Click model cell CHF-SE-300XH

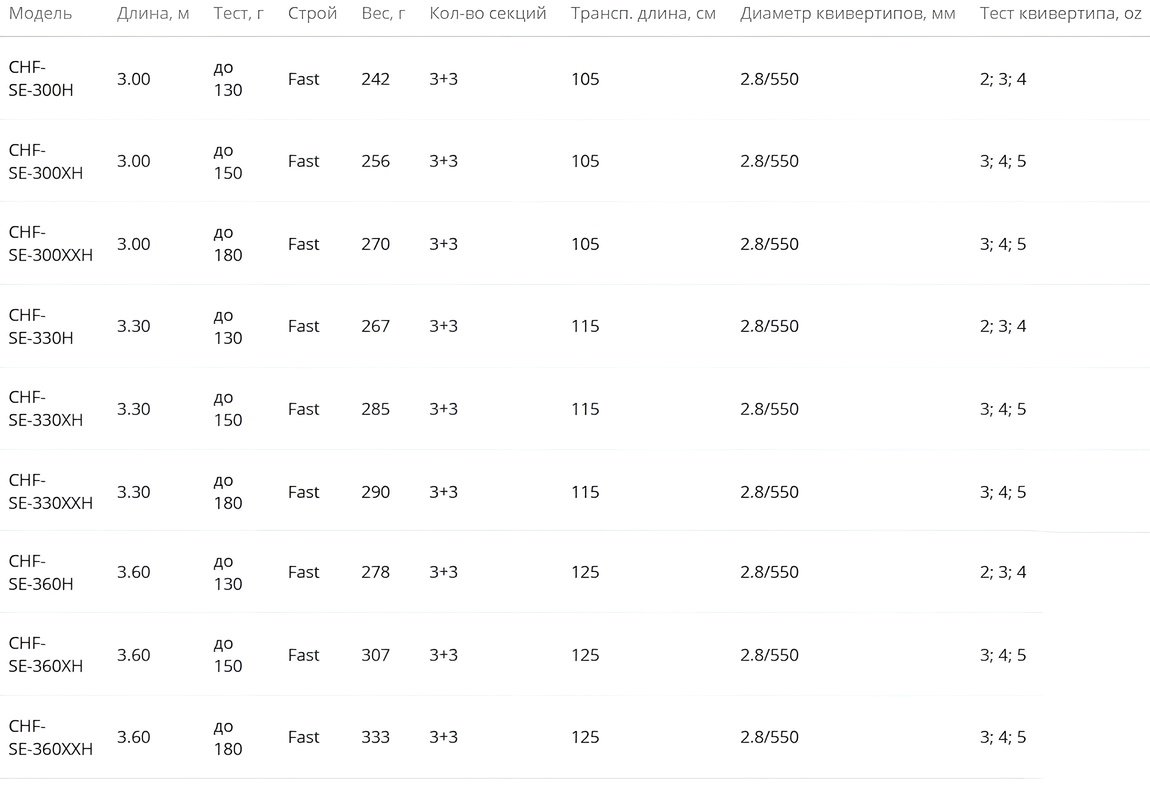45,161
